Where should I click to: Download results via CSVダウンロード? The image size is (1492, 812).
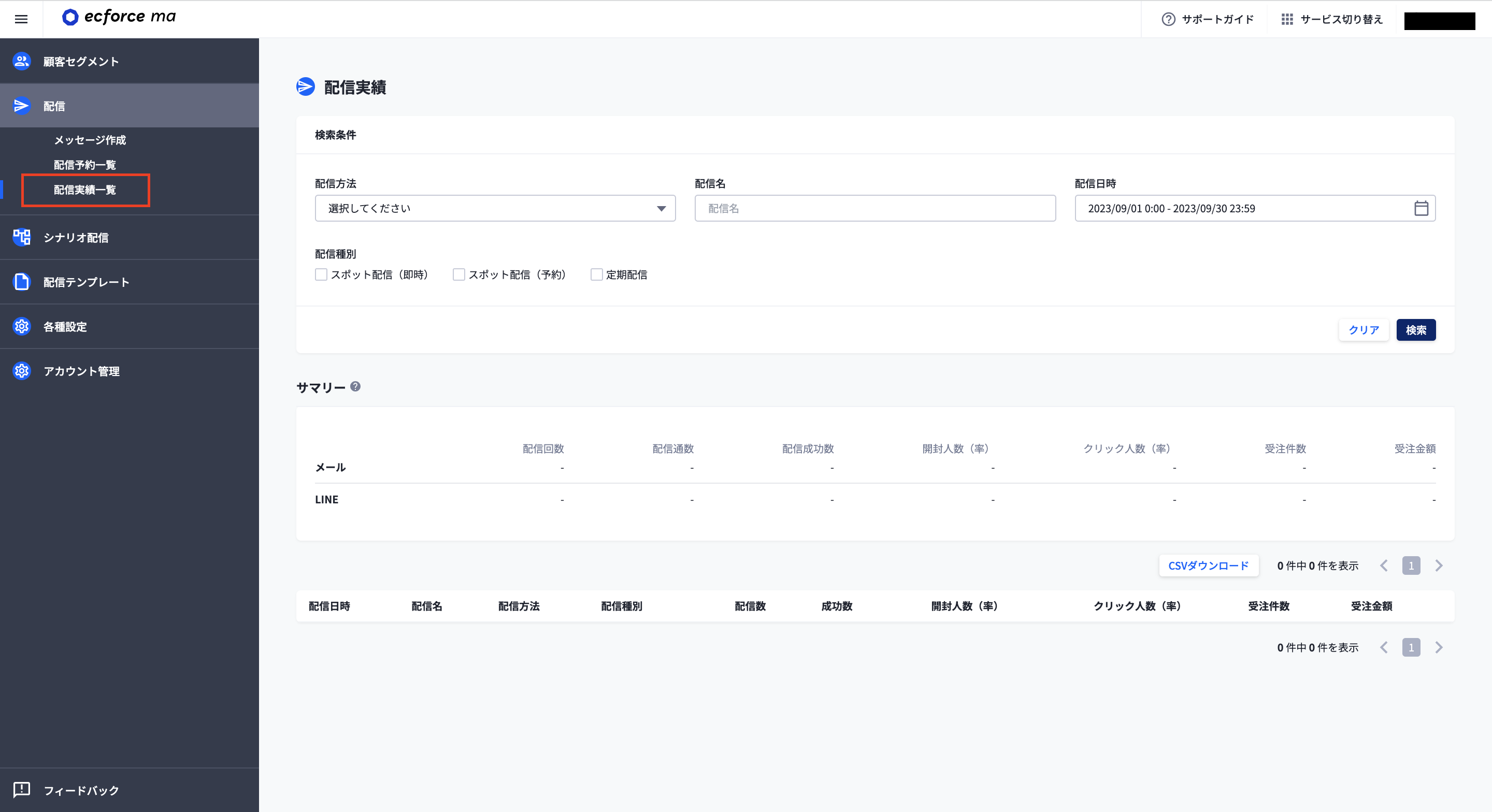1208,566
